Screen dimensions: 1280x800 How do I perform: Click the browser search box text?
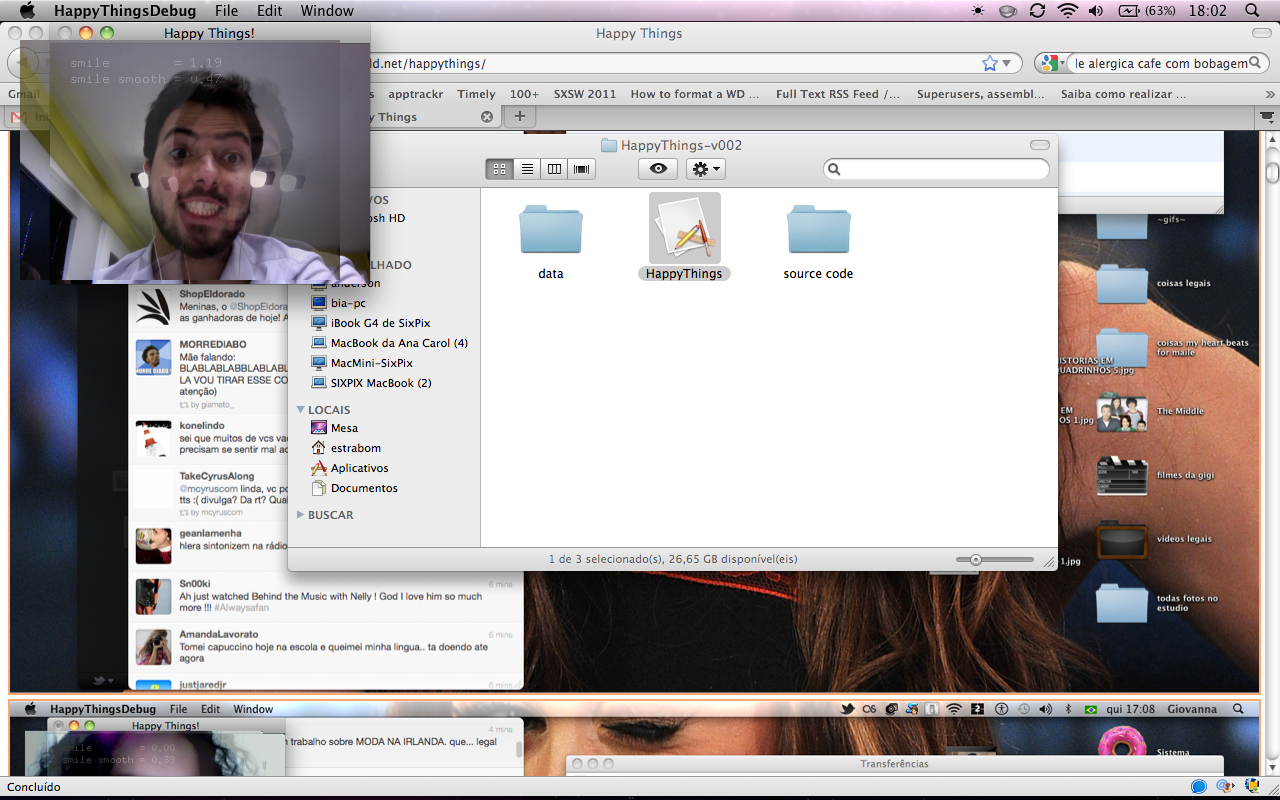(1160, 64)
